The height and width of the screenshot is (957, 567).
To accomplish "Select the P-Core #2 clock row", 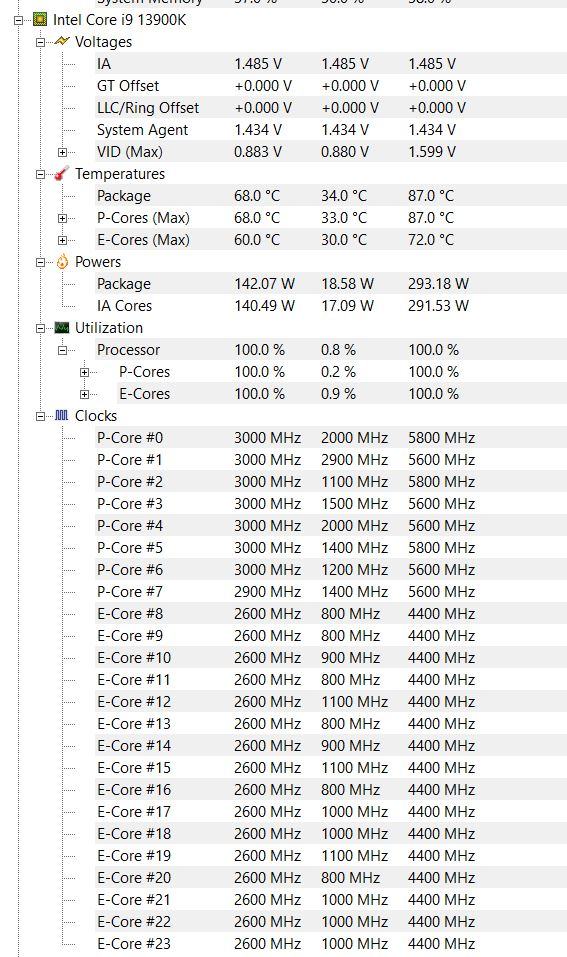I will click(x=331, y=482).
